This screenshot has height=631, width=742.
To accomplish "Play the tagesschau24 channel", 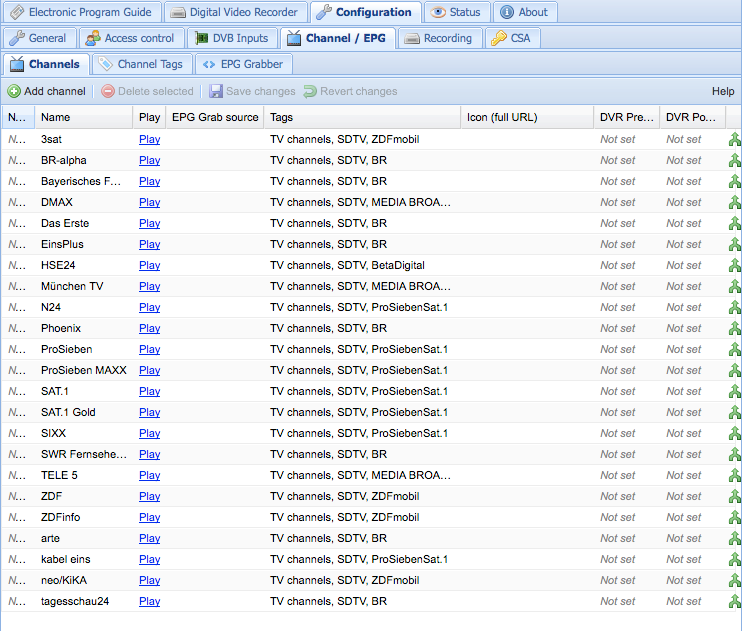I will (x=150, y=601).
